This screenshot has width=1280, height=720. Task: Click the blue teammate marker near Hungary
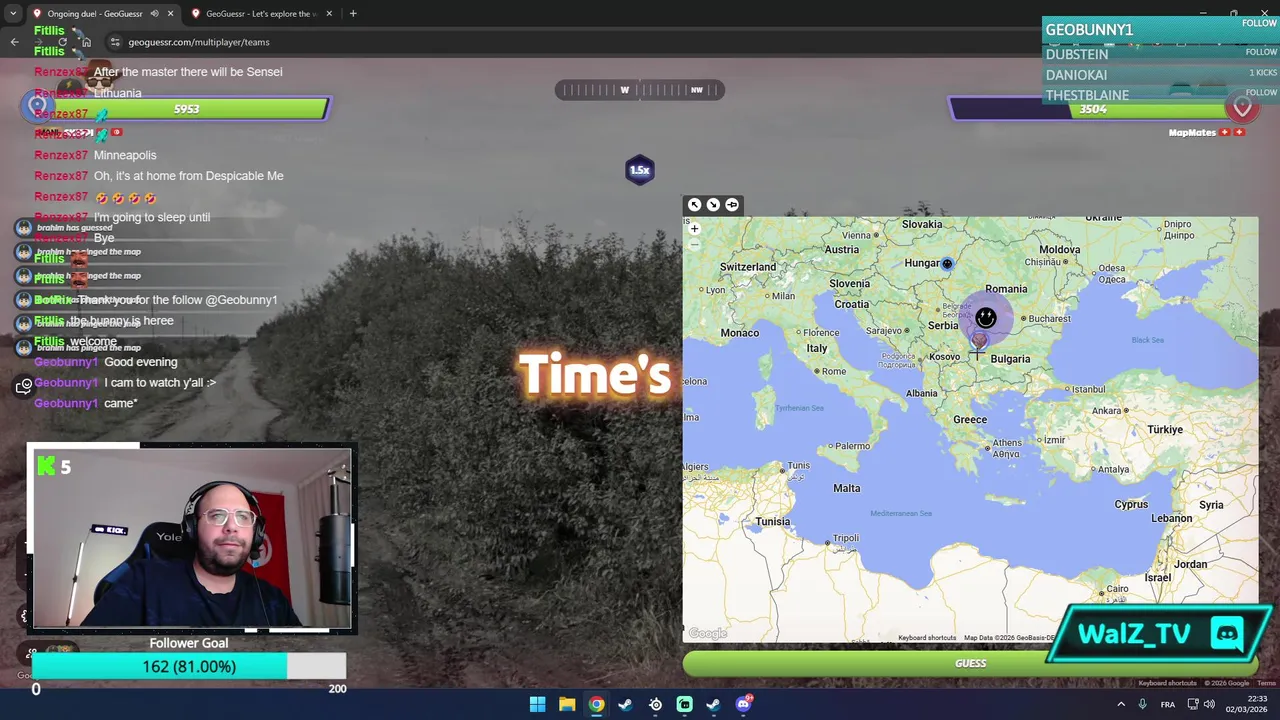pyautogui.click(x=947, y=264)
